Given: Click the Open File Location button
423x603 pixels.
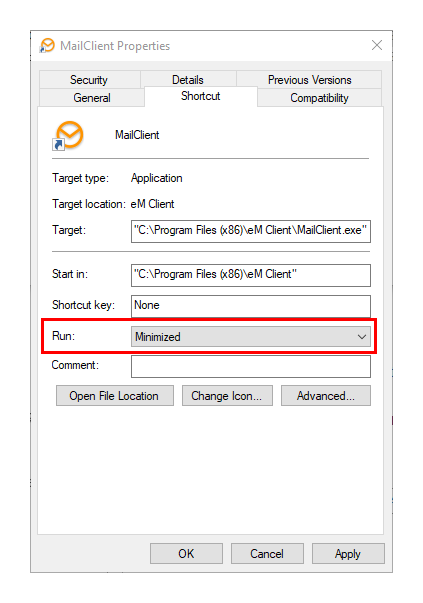Looking at the screenshot, I should click(115, 396).
